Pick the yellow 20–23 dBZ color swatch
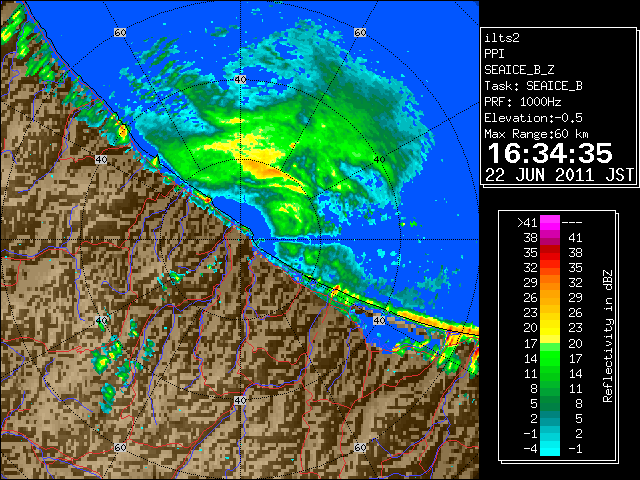Viewport: 640px width, 480px height. (x=550, y=328)
